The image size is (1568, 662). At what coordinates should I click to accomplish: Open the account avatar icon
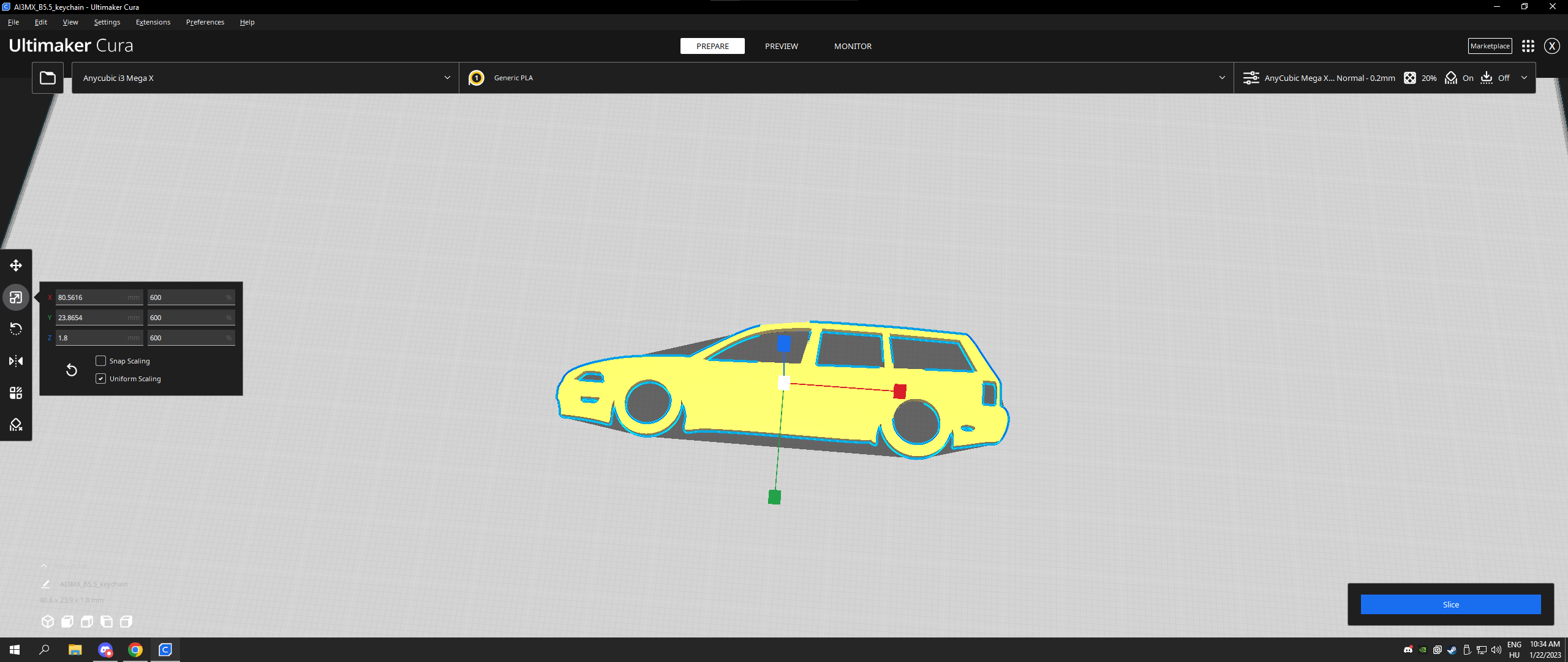[1552, 46]
